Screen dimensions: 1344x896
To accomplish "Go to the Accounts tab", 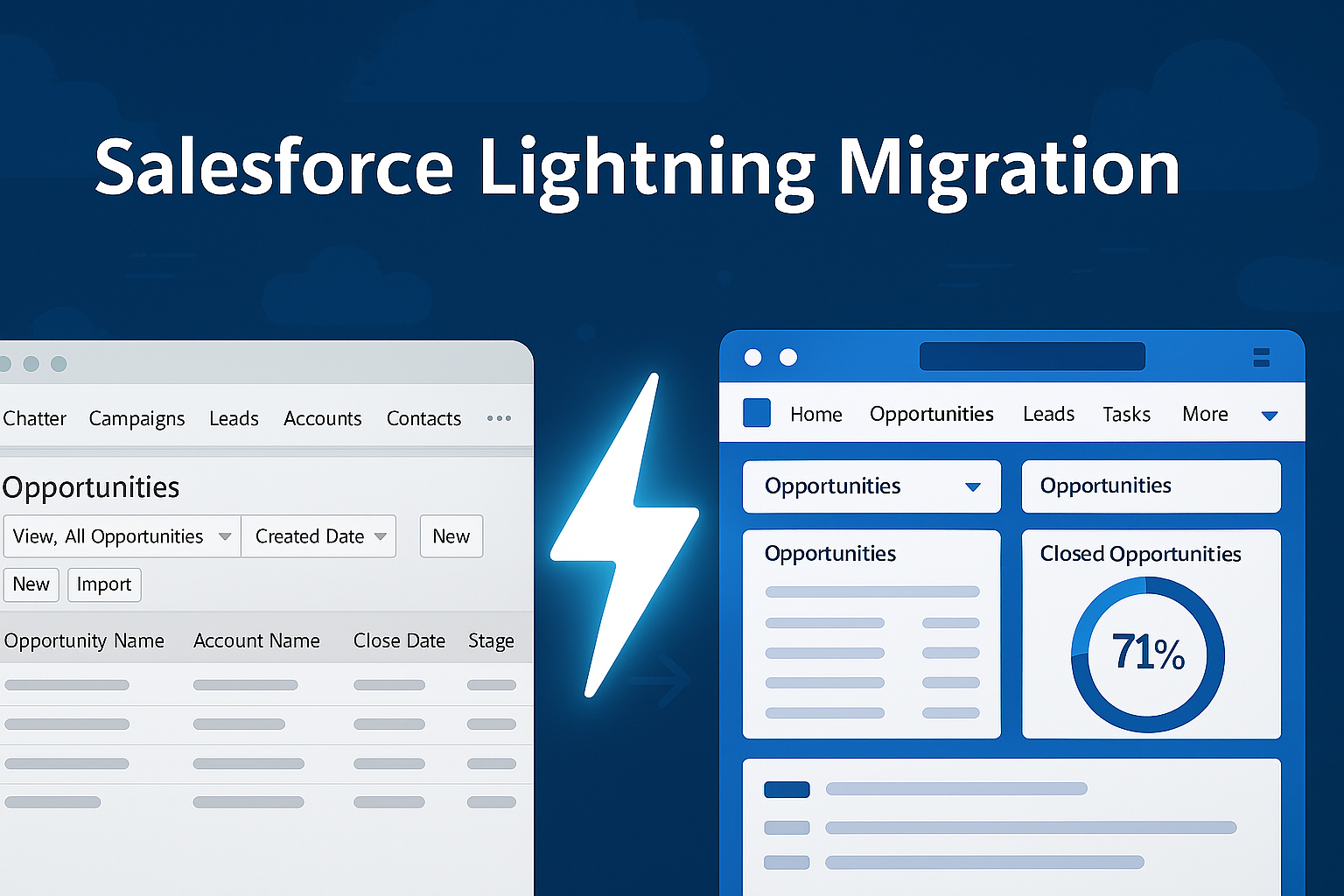I will coord(322,418).
